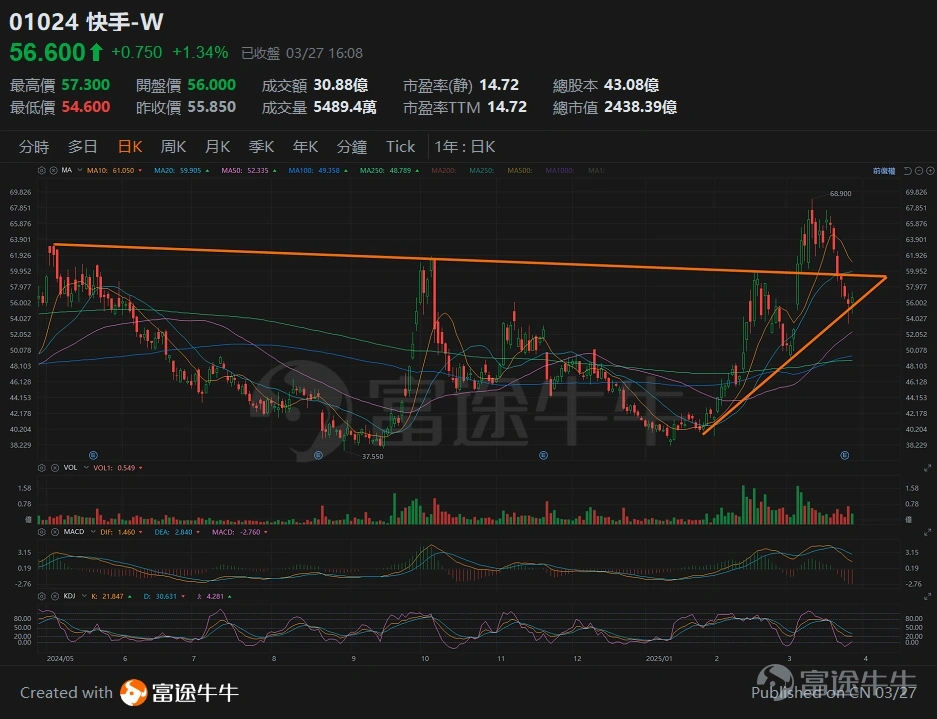Select the 日K tab
This screenshot has height=719, width=937.
130,147
